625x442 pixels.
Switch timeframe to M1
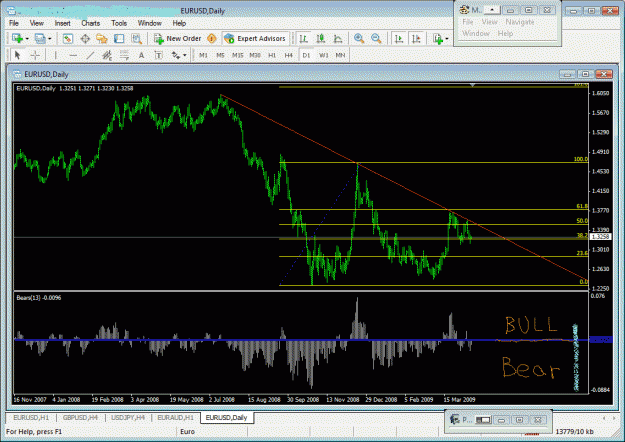click(203, 55)
